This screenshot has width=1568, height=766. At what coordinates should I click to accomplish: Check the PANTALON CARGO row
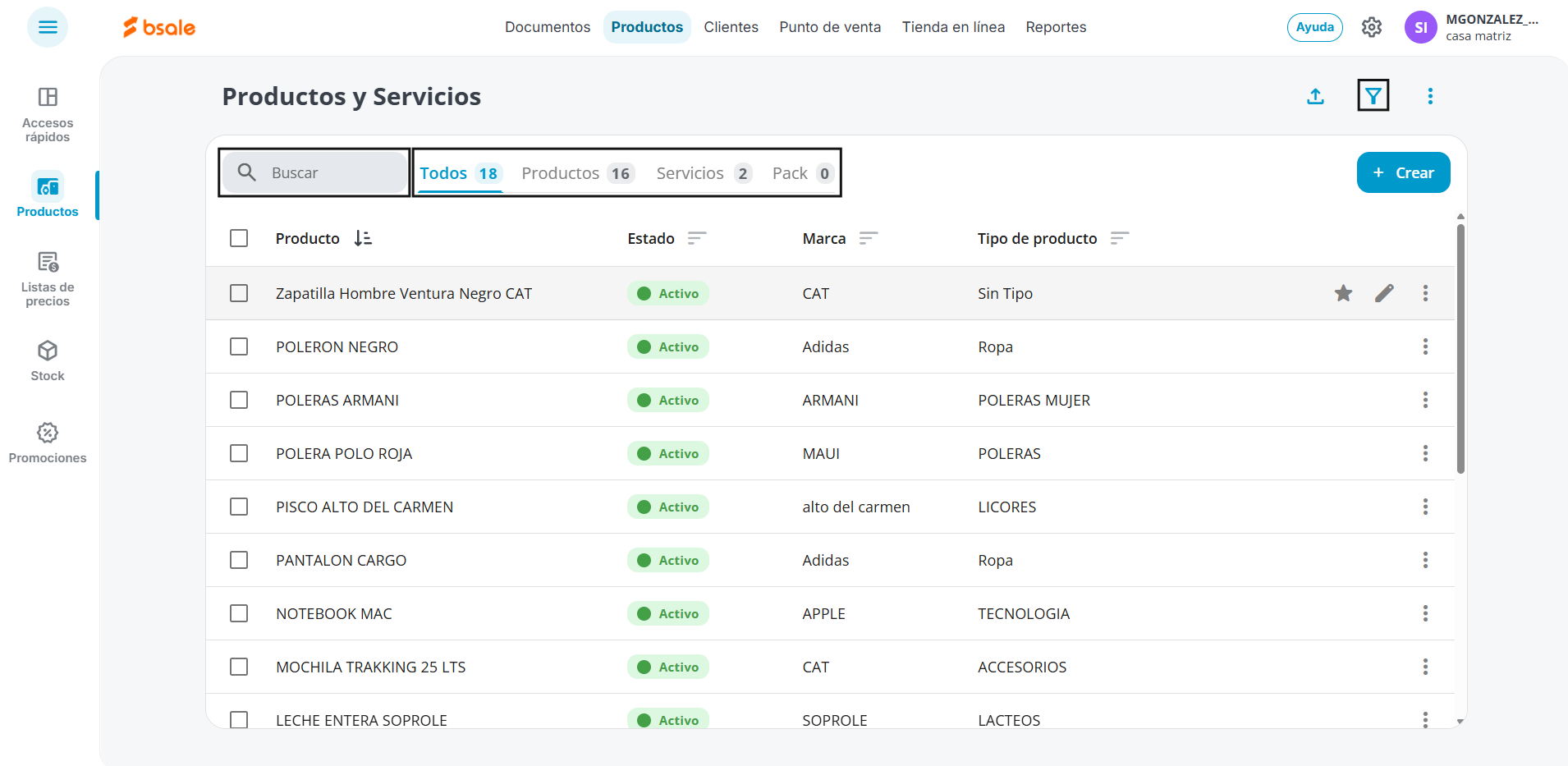[239, 560]
